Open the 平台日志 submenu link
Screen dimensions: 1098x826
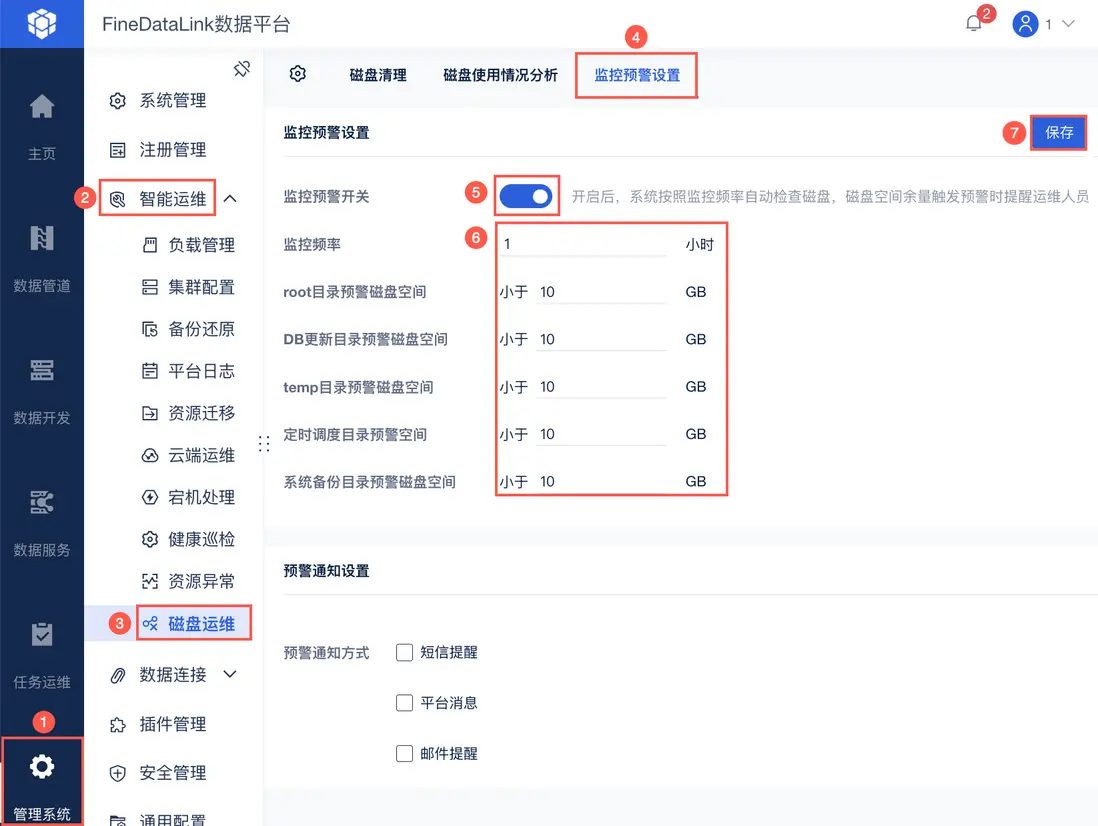pos(201,371)
